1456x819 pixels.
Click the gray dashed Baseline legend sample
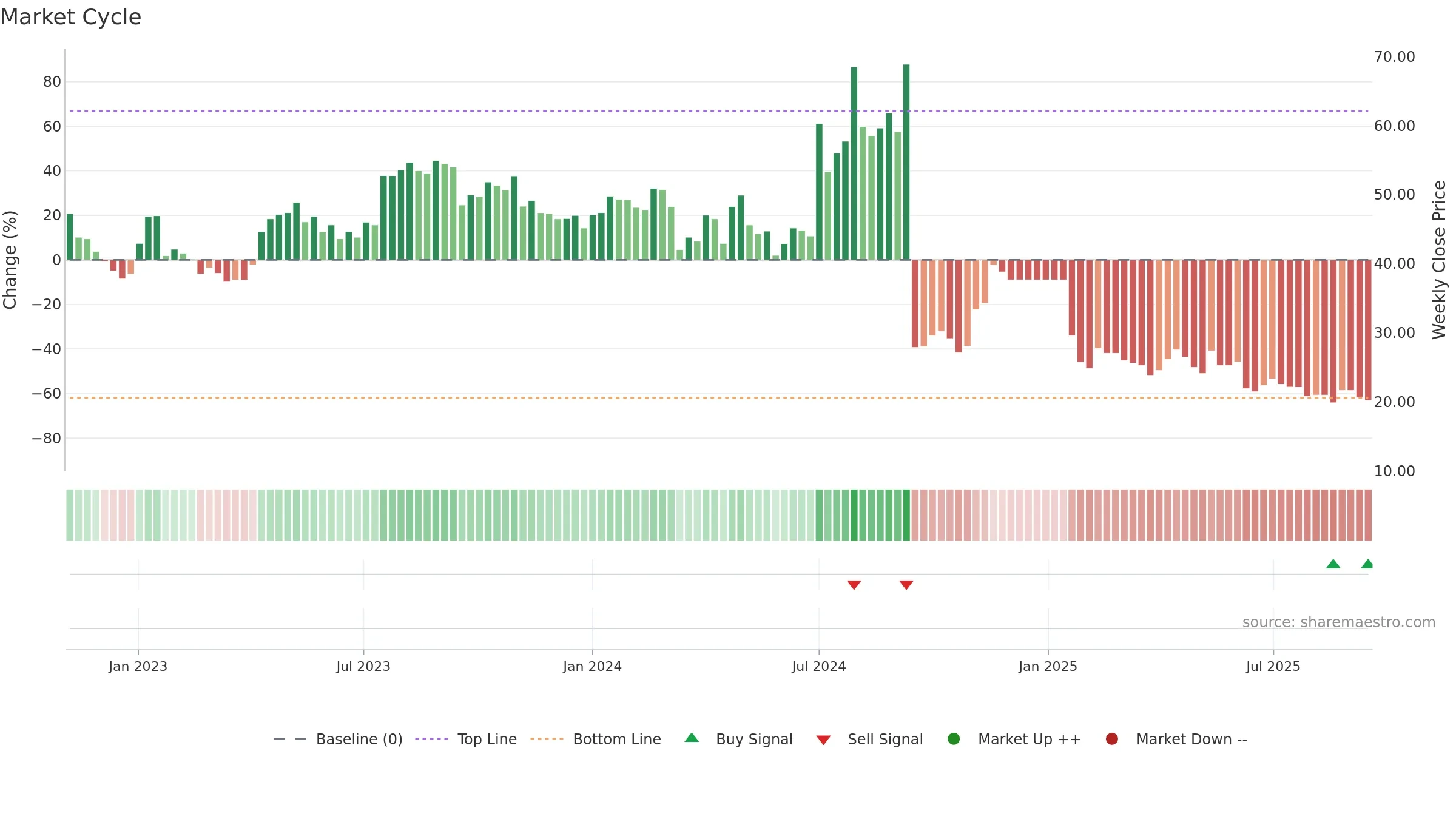tap(290, 739)
